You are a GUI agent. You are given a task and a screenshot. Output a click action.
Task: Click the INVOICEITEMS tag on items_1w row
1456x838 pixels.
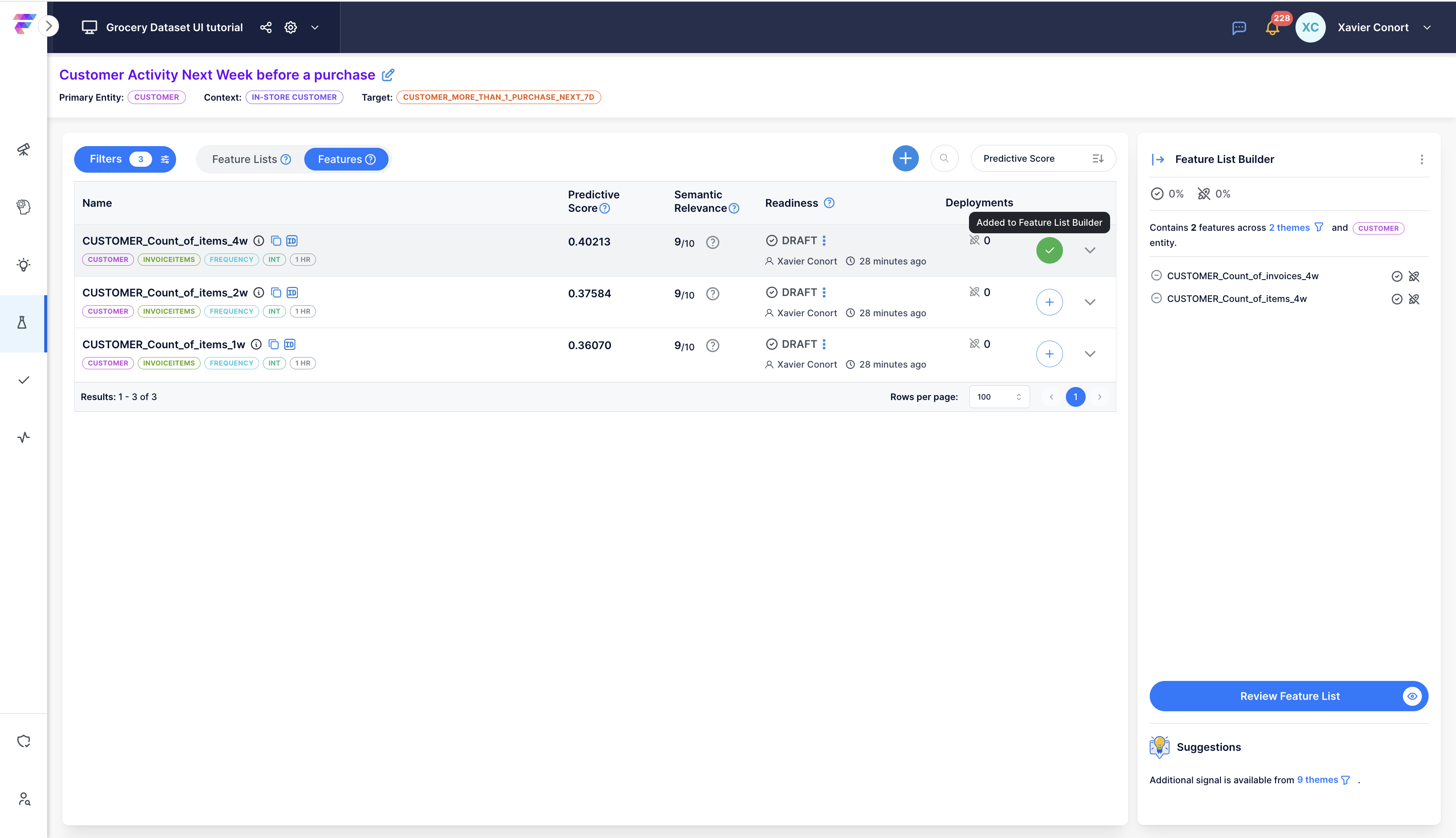click(169, 363)
